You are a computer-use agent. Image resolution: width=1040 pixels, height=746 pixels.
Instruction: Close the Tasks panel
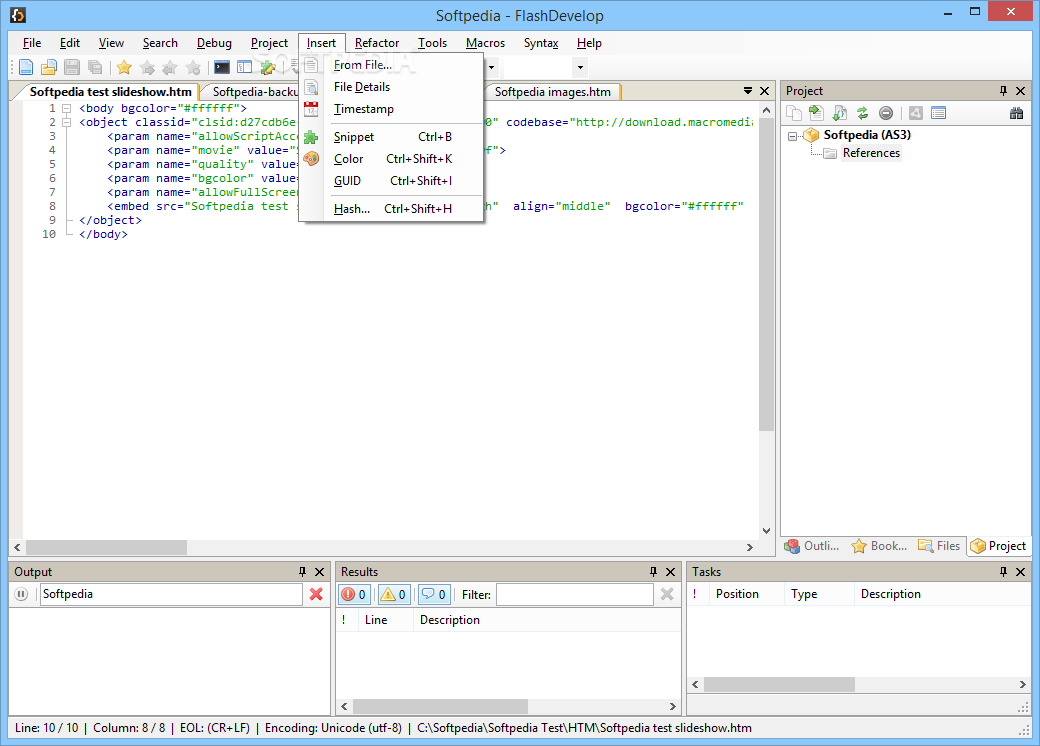tap(1021, 572)
